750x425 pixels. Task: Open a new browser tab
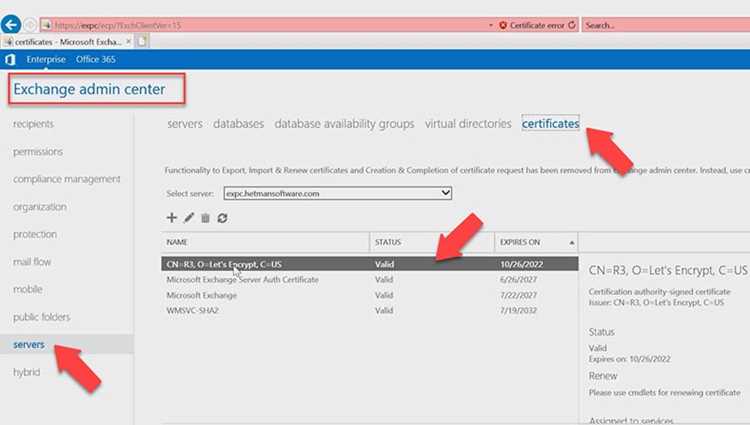coord(142,42)
